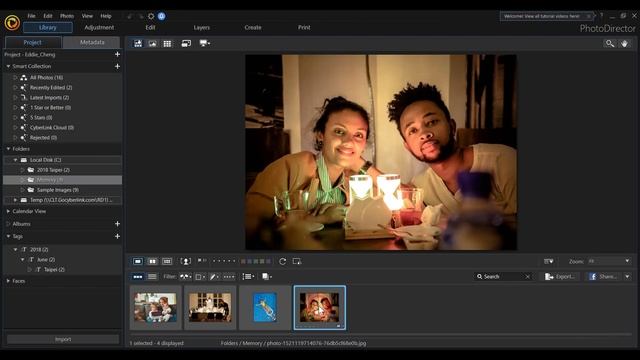Select the Project tab

pyautogui.click(x=33, y=42)
